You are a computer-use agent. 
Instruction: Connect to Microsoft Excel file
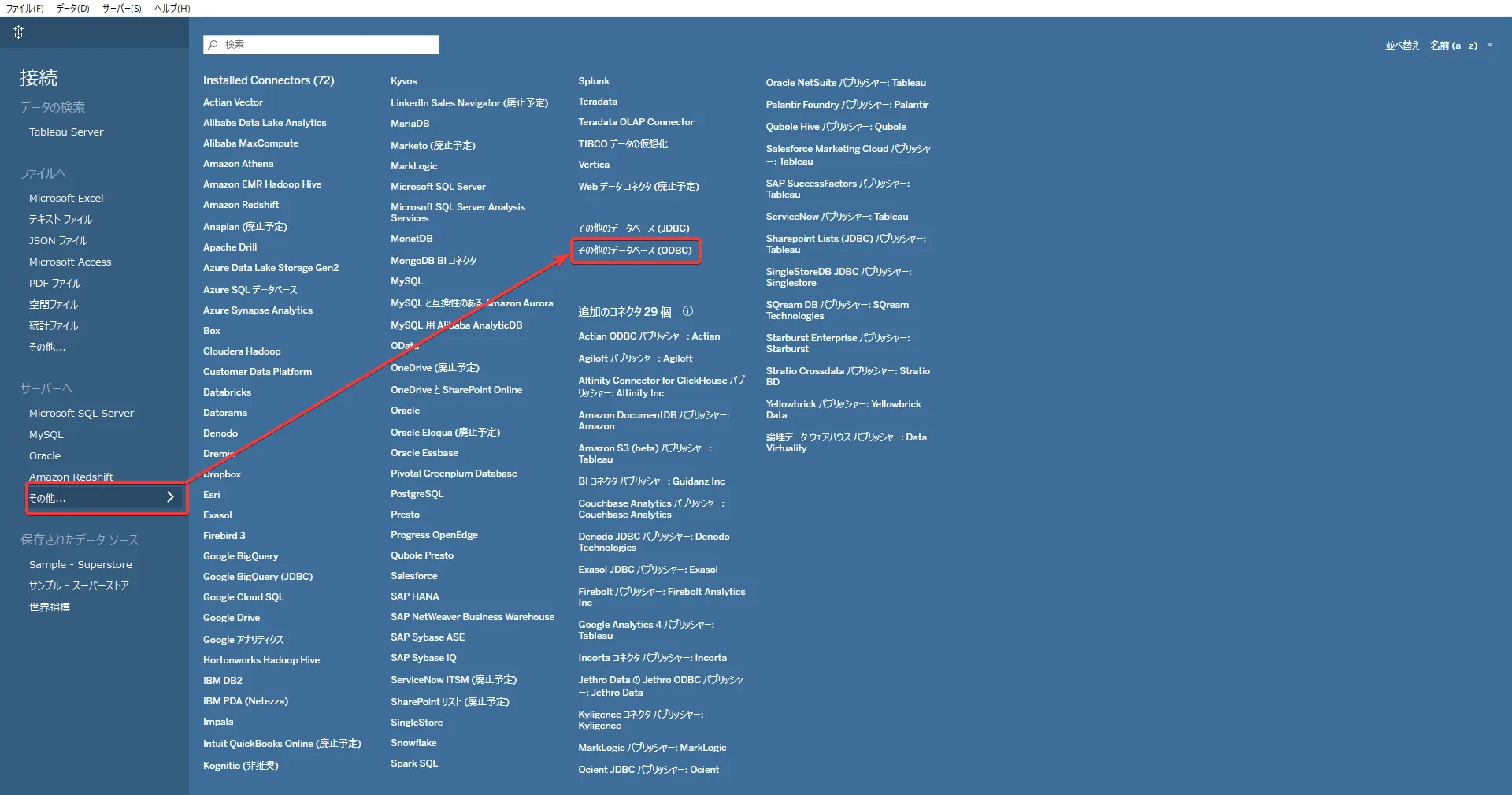[66, 199]
